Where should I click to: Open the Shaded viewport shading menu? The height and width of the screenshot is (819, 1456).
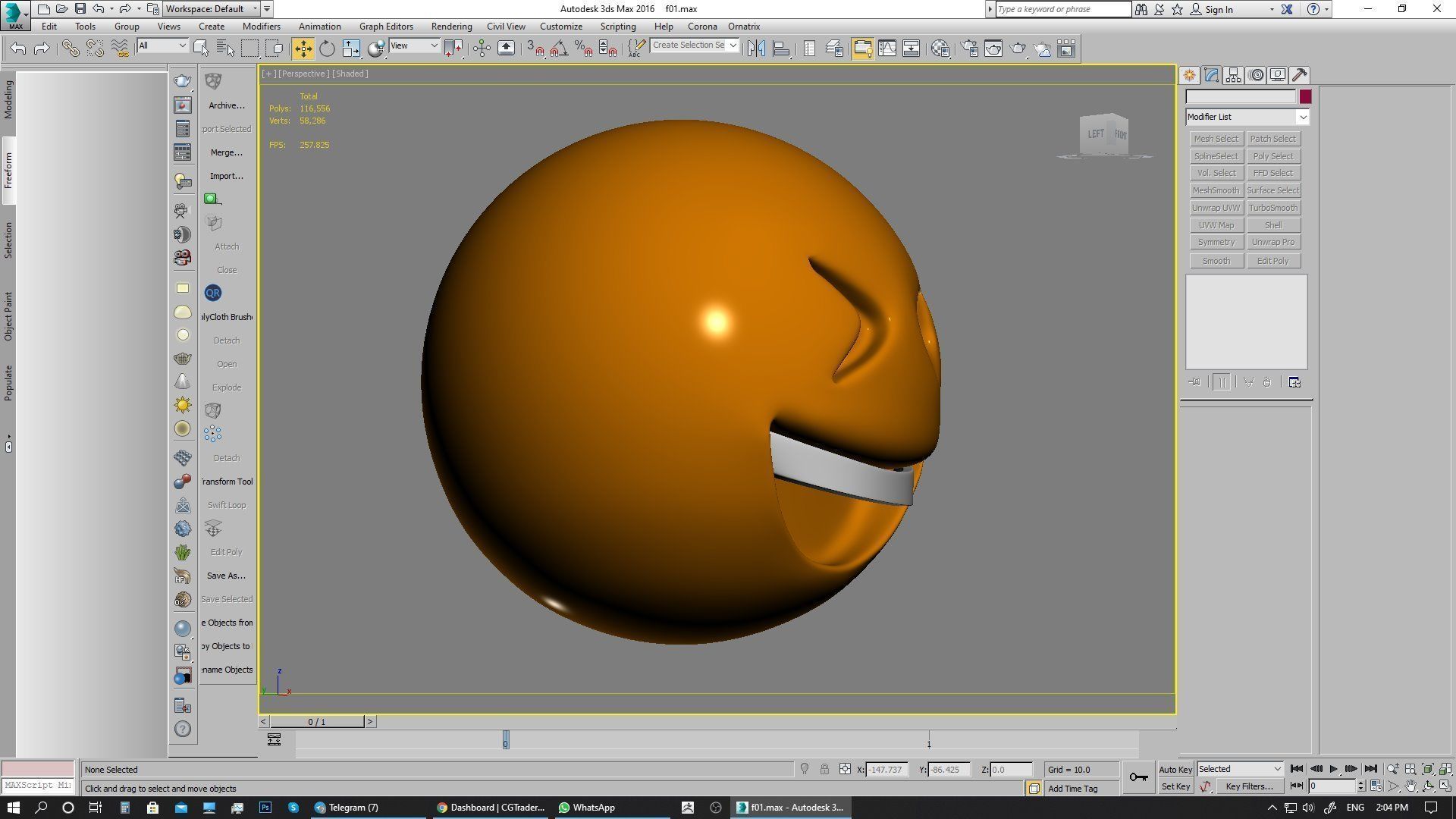click(x=350, y=74)
